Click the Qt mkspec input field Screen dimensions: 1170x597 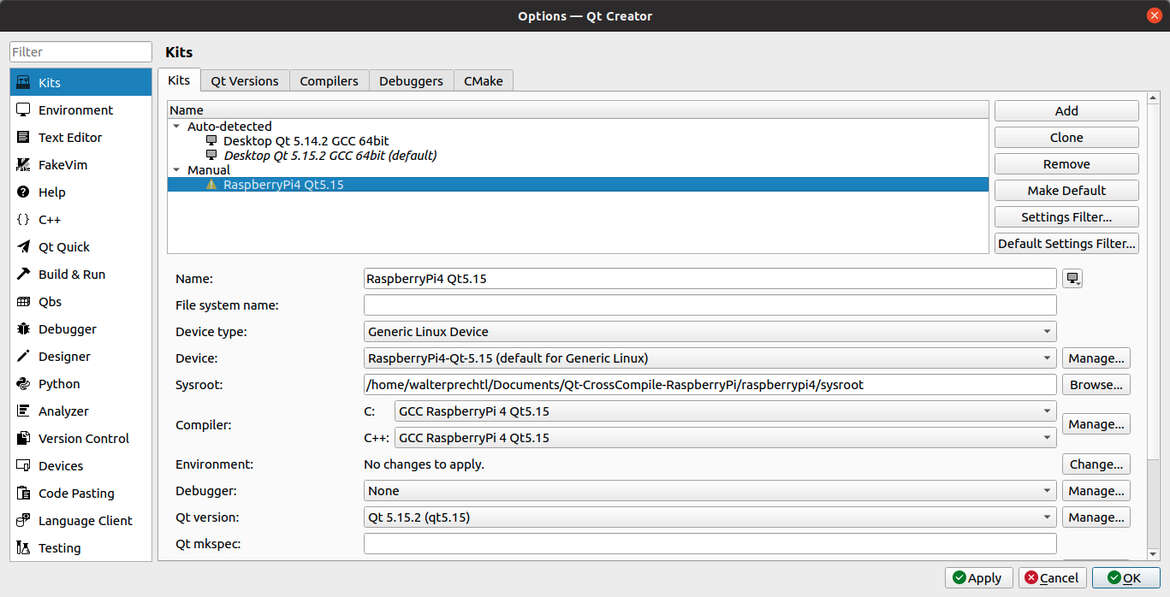pos(710,544)
